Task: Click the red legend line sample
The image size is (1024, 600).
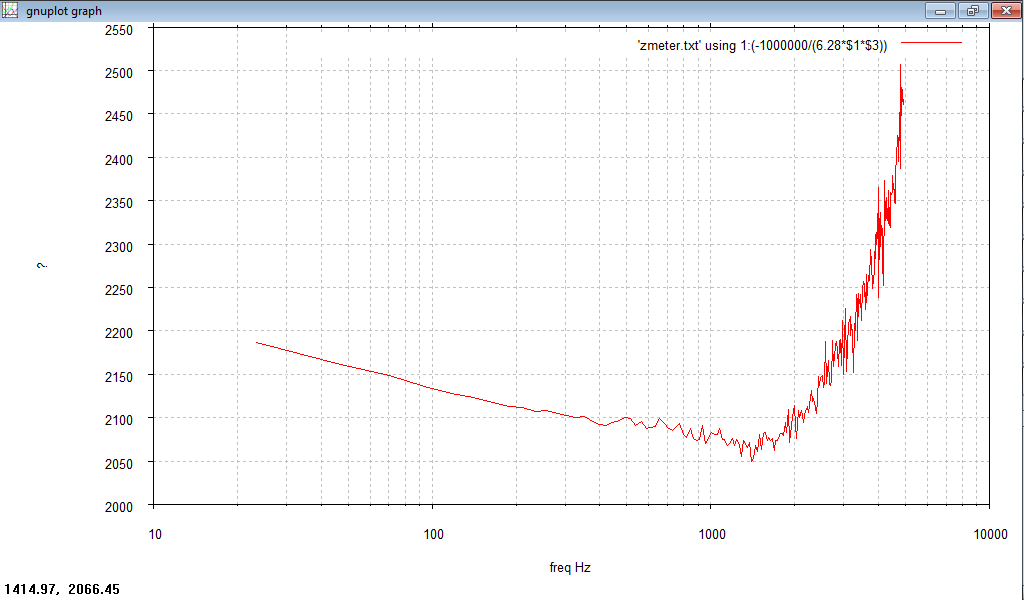Action: click(x=931, y=42)
